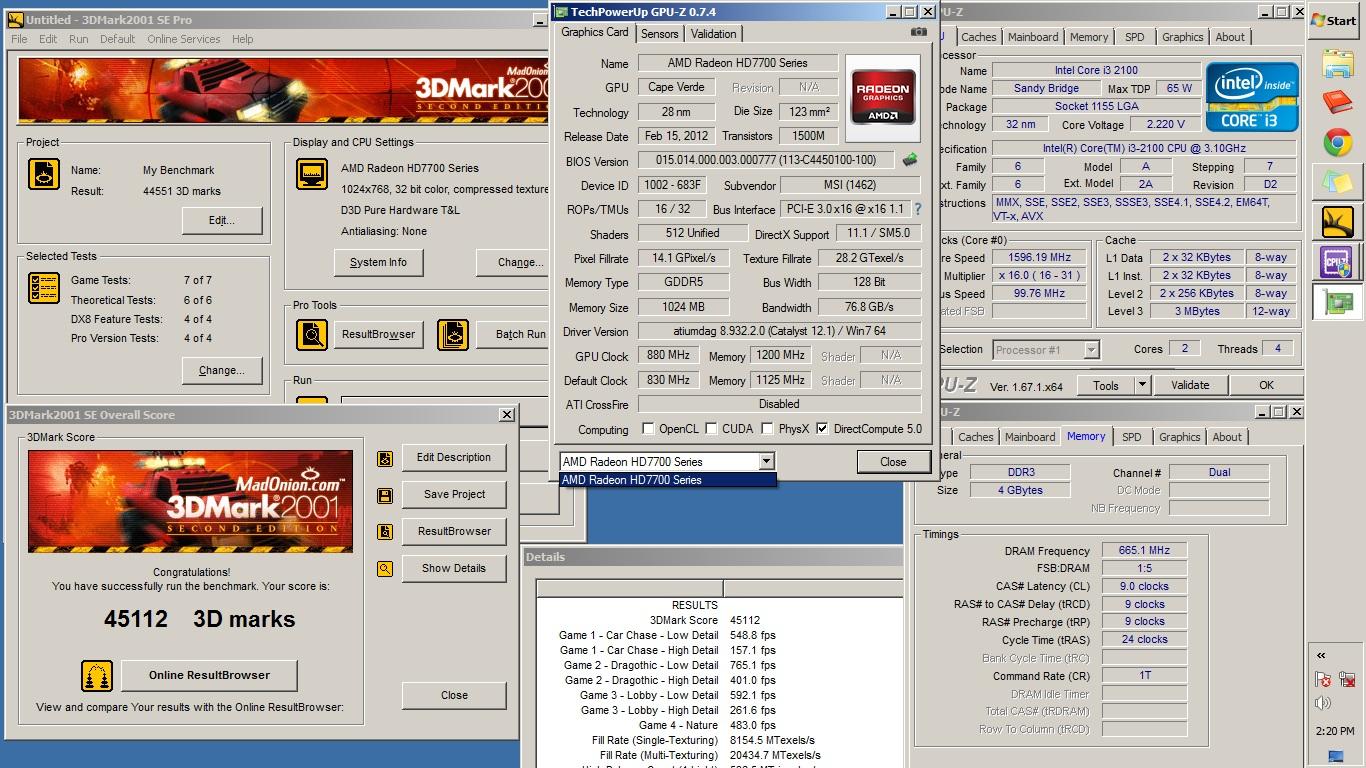Click the Bus Interface question mark icon

click(x=917, y=209)
